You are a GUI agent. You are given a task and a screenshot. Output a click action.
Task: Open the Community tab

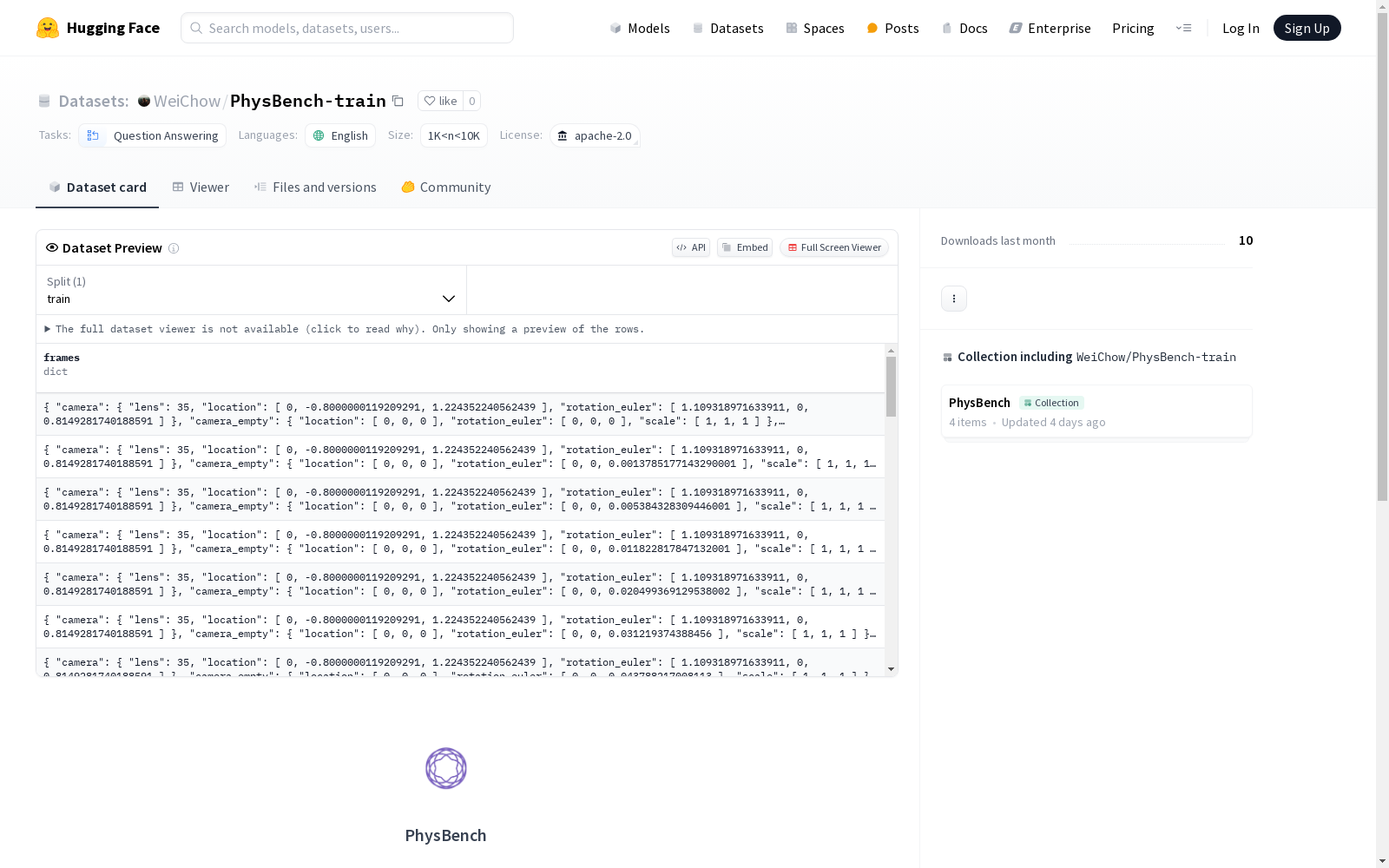pyautogui.click(x=446, y=187)
